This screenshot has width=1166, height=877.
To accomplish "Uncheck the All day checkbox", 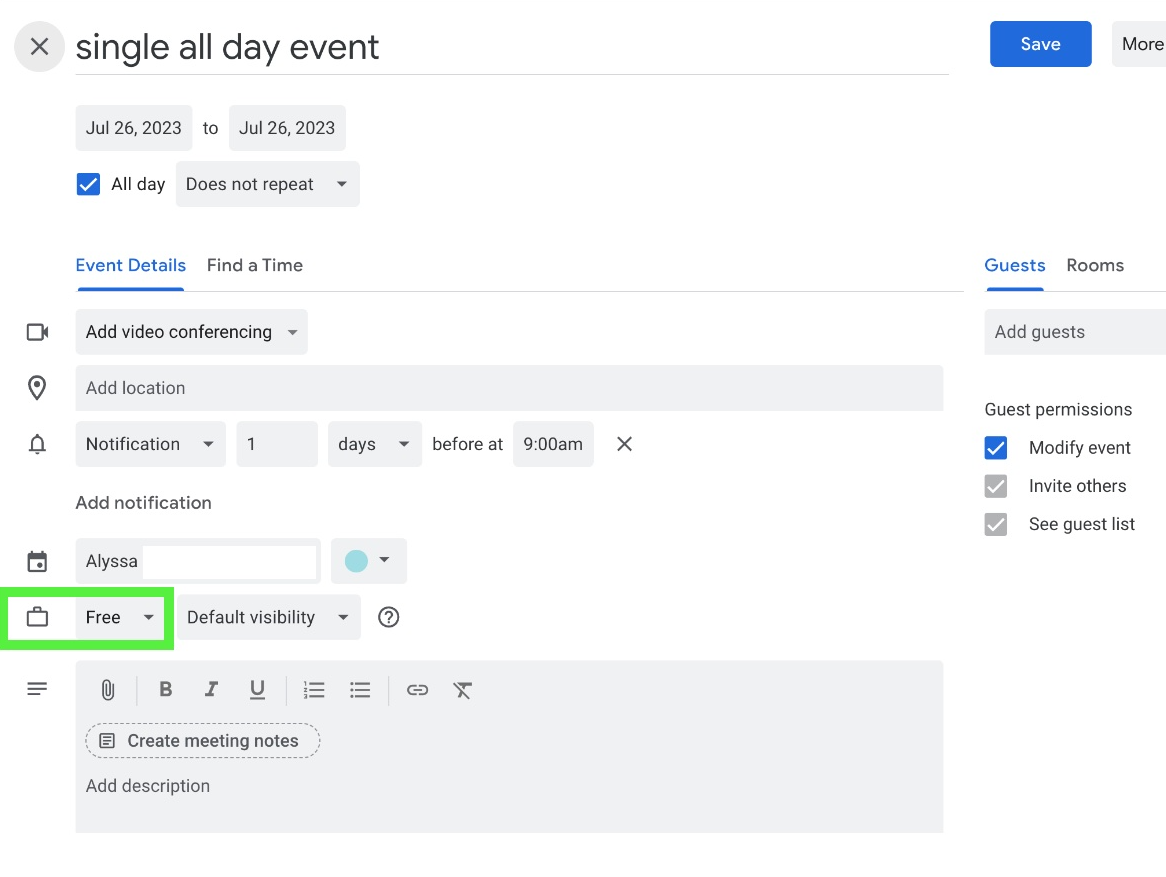I will pos(89,184).
